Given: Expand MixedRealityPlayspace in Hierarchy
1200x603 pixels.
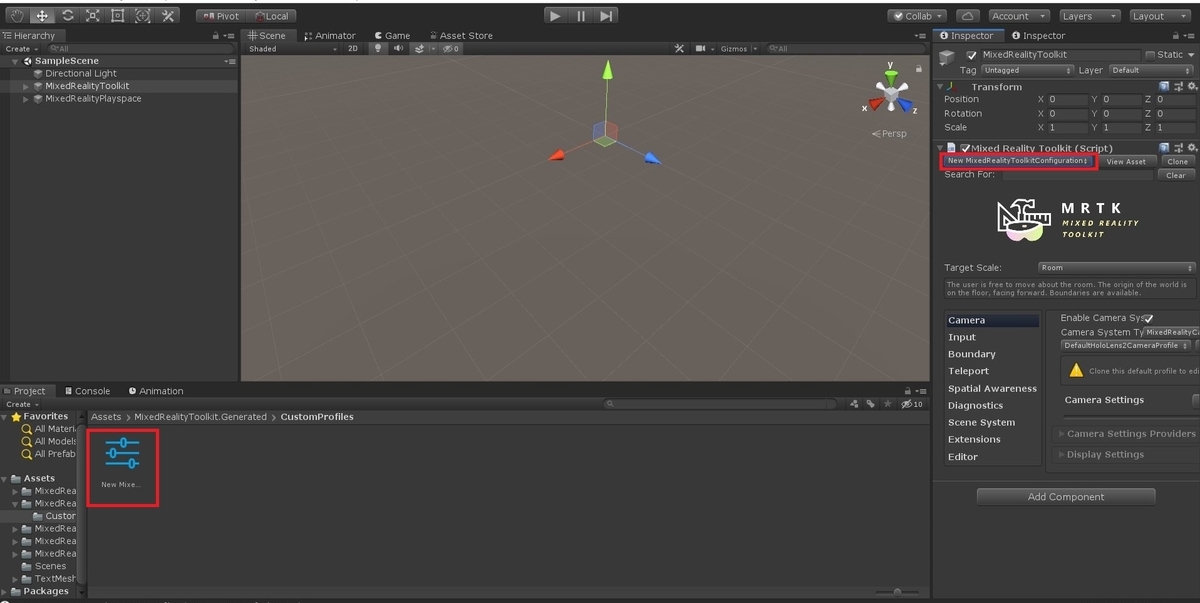Looking at the screenshot, I should [26, 99].
